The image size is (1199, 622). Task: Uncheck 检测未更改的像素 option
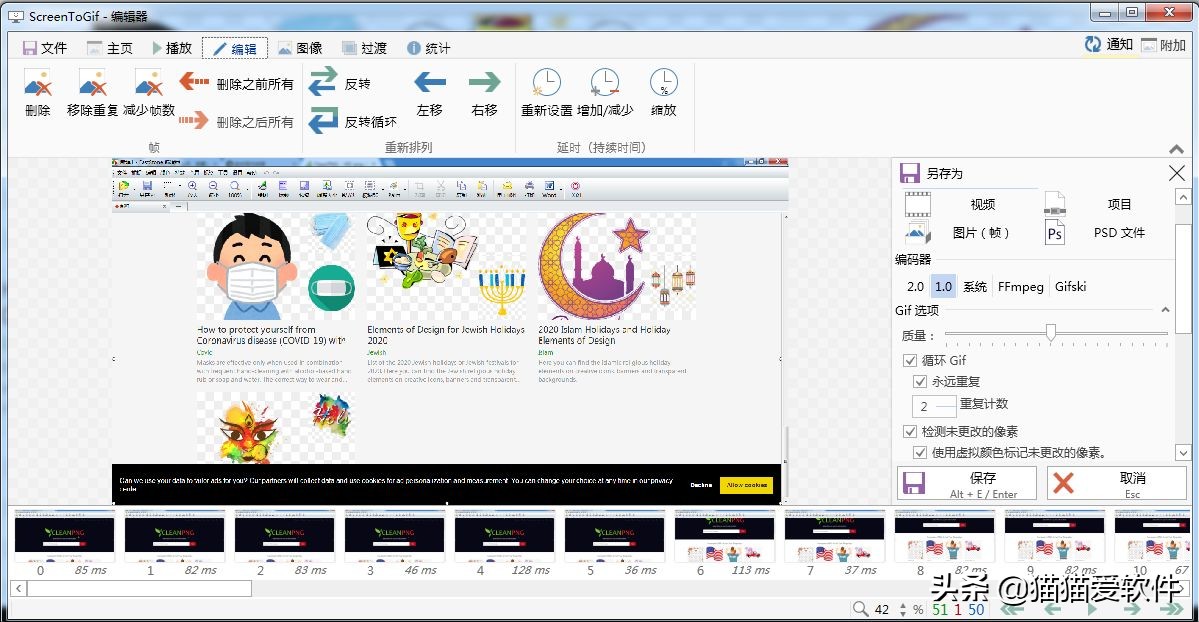910,432
